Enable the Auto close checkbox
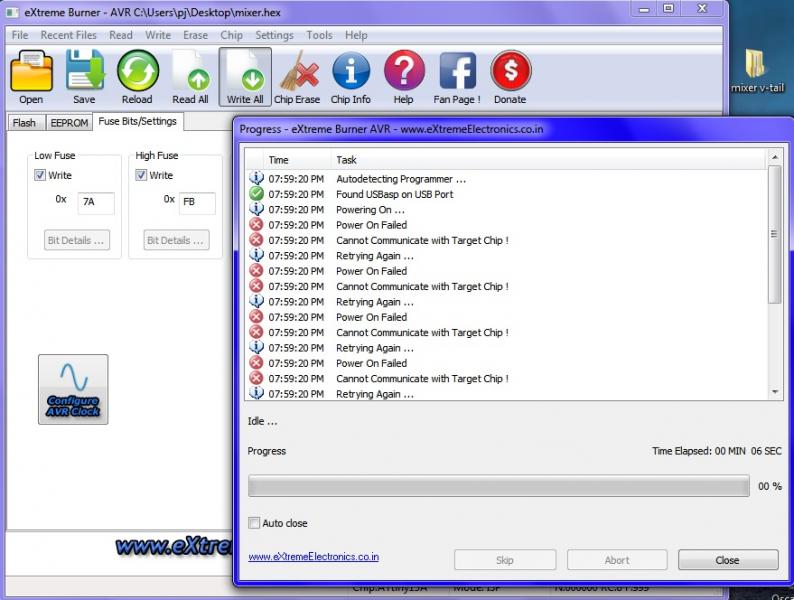Image resolution: width=794 pixels, height=600 pixels. click(x=254, y=523)
